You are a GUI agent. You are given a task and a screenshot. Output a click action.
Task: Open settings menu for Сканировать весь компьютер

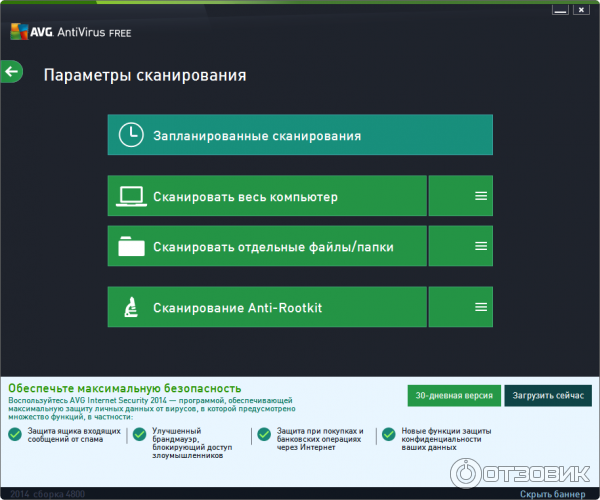(x=480, y=196)
